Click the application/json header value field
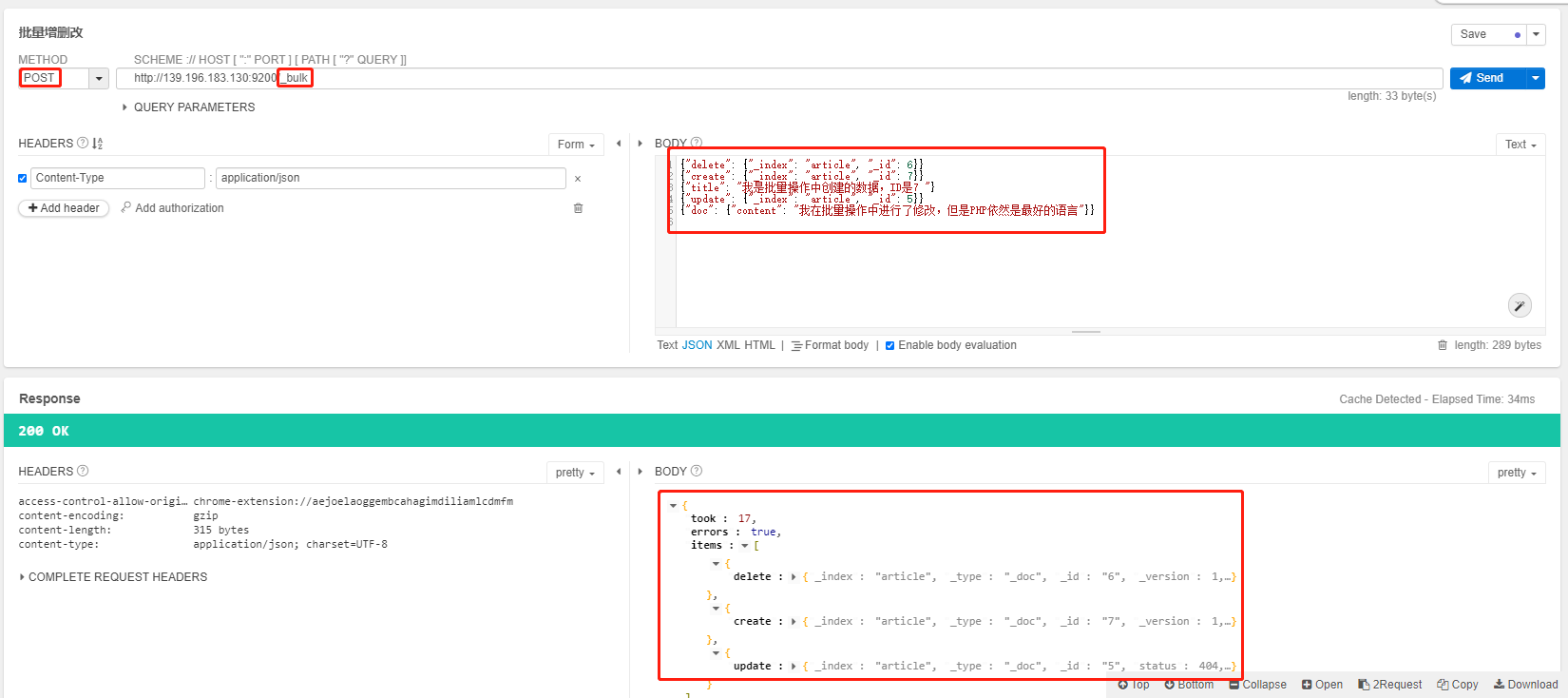 coord(391,178)
